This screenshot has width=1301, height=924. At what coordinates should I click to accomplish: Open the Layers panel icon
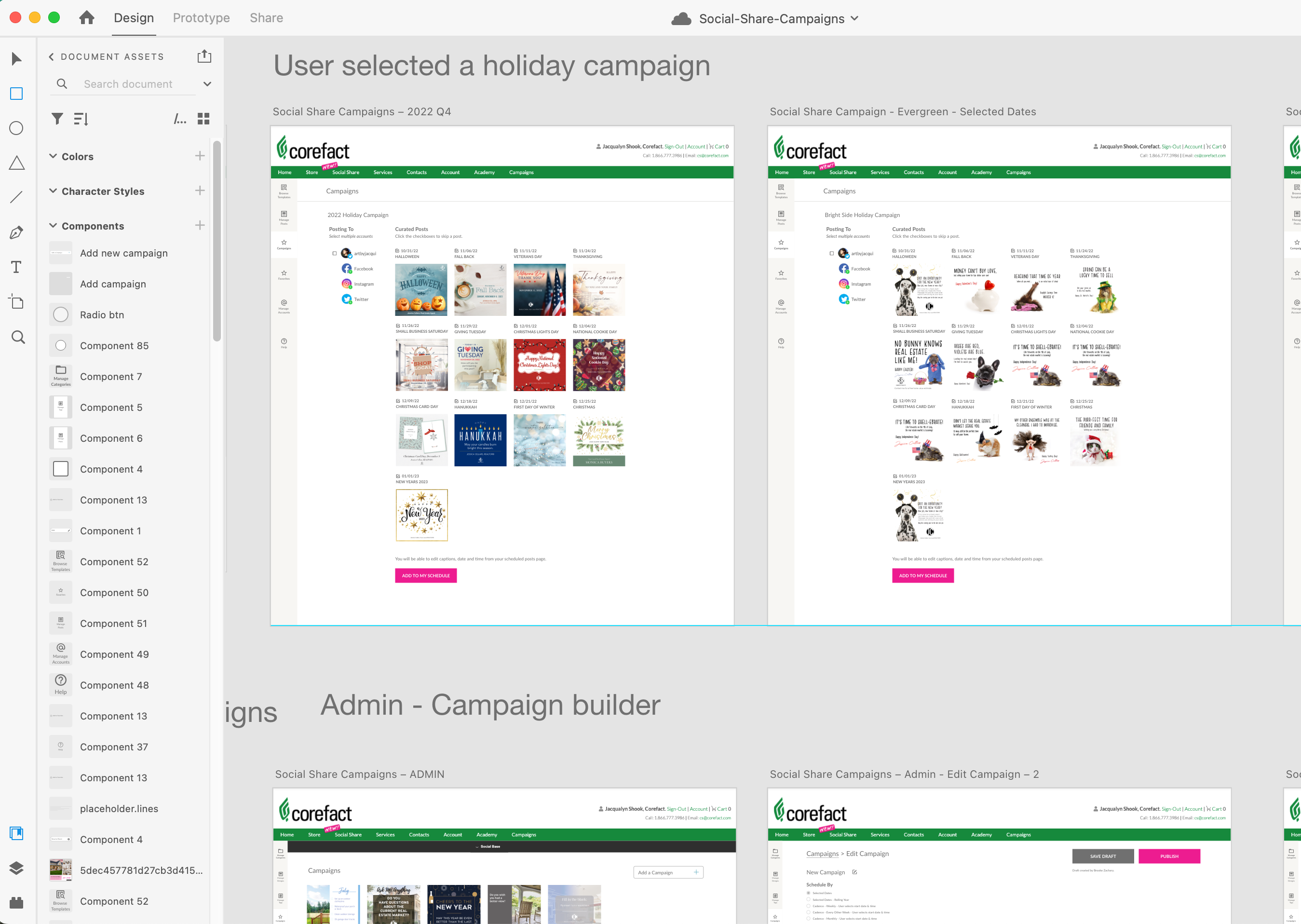tap(16, 868)
